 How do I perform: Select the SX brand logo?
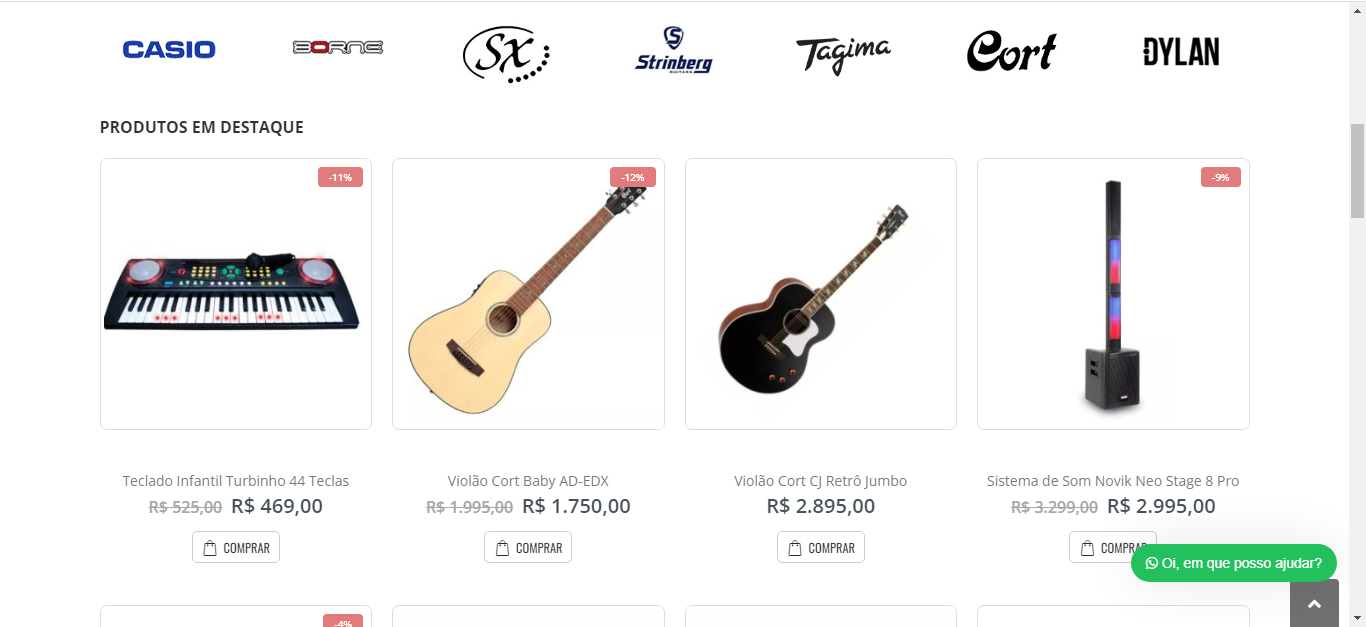[x=506, y=54]
